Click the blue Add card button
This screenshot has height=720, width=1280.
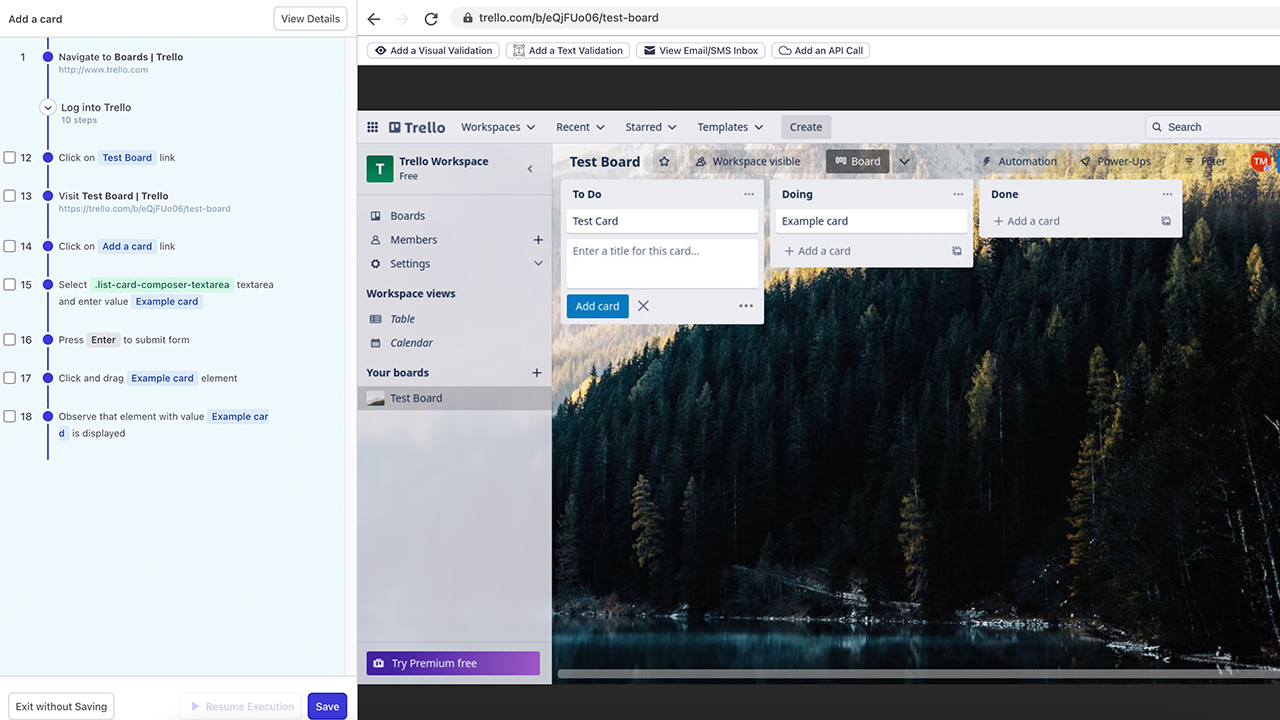598,306
